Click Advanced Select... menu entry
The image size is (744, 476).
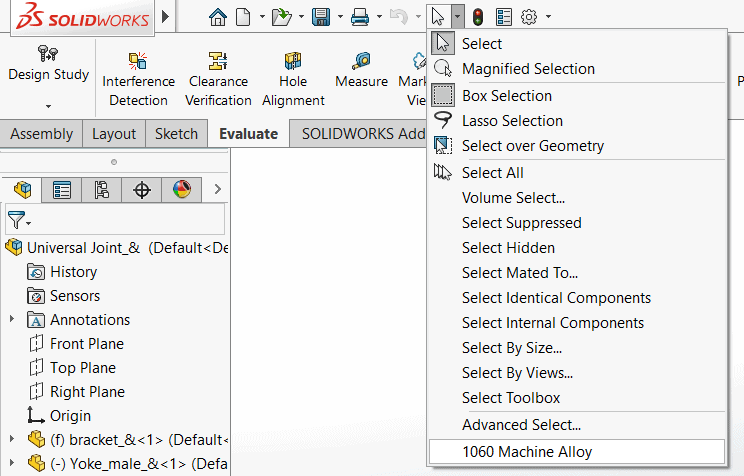(521, 425)
